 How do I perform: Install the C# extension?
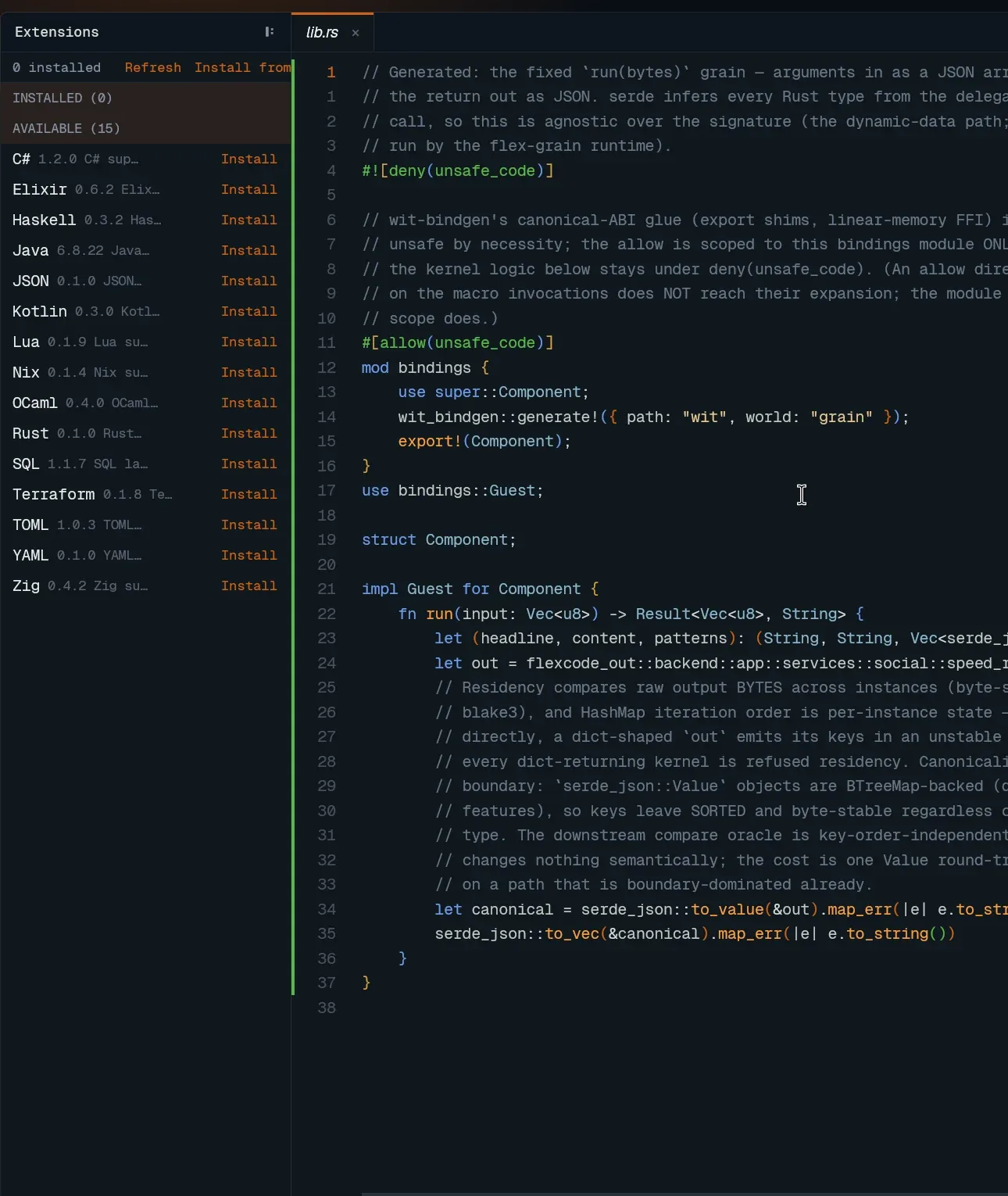pyautogui.click(x=249, y=159)
